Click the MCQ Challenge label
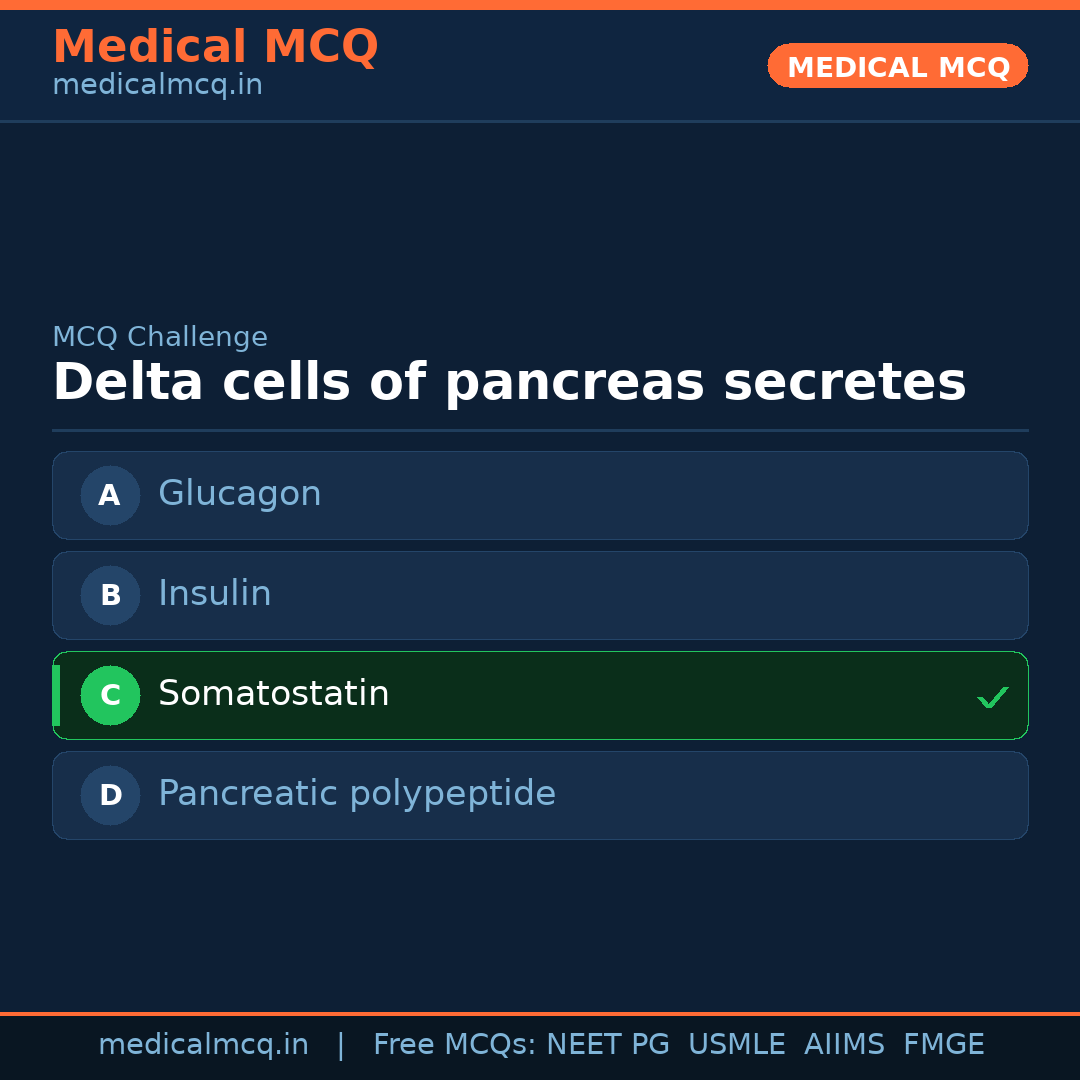Image resolution: width=1080 pixels, height=1080 pixels. click(x=160, y=338)
